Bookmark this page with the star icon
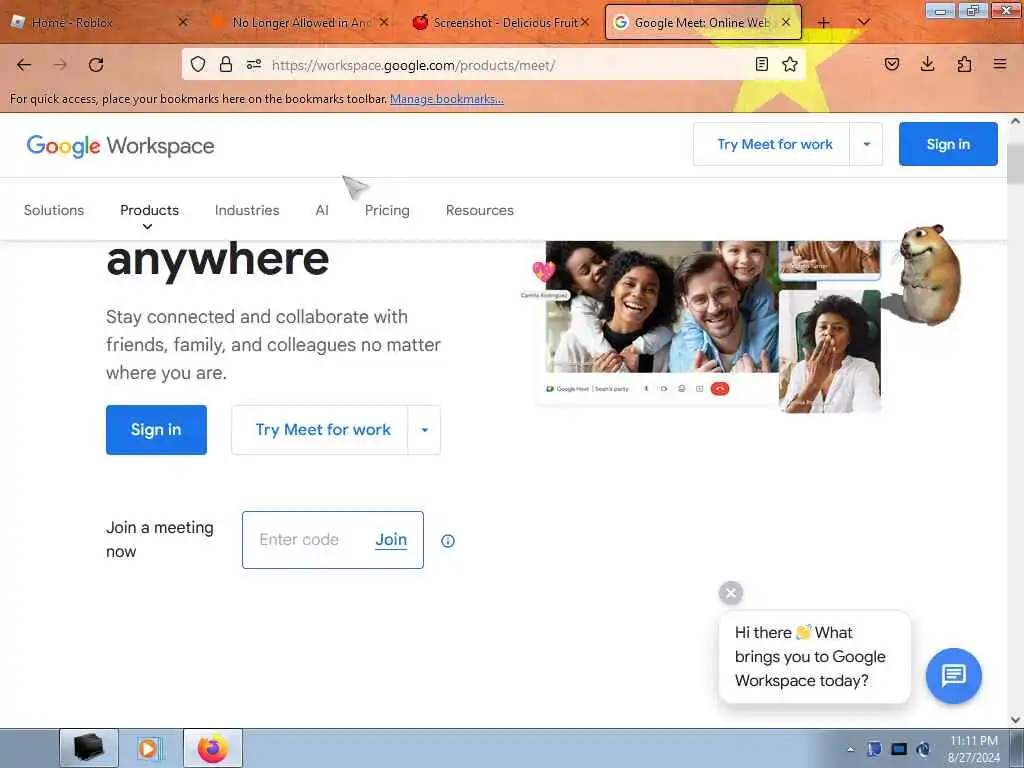This screenshot has height=768, width=1024. click(790, 64)
